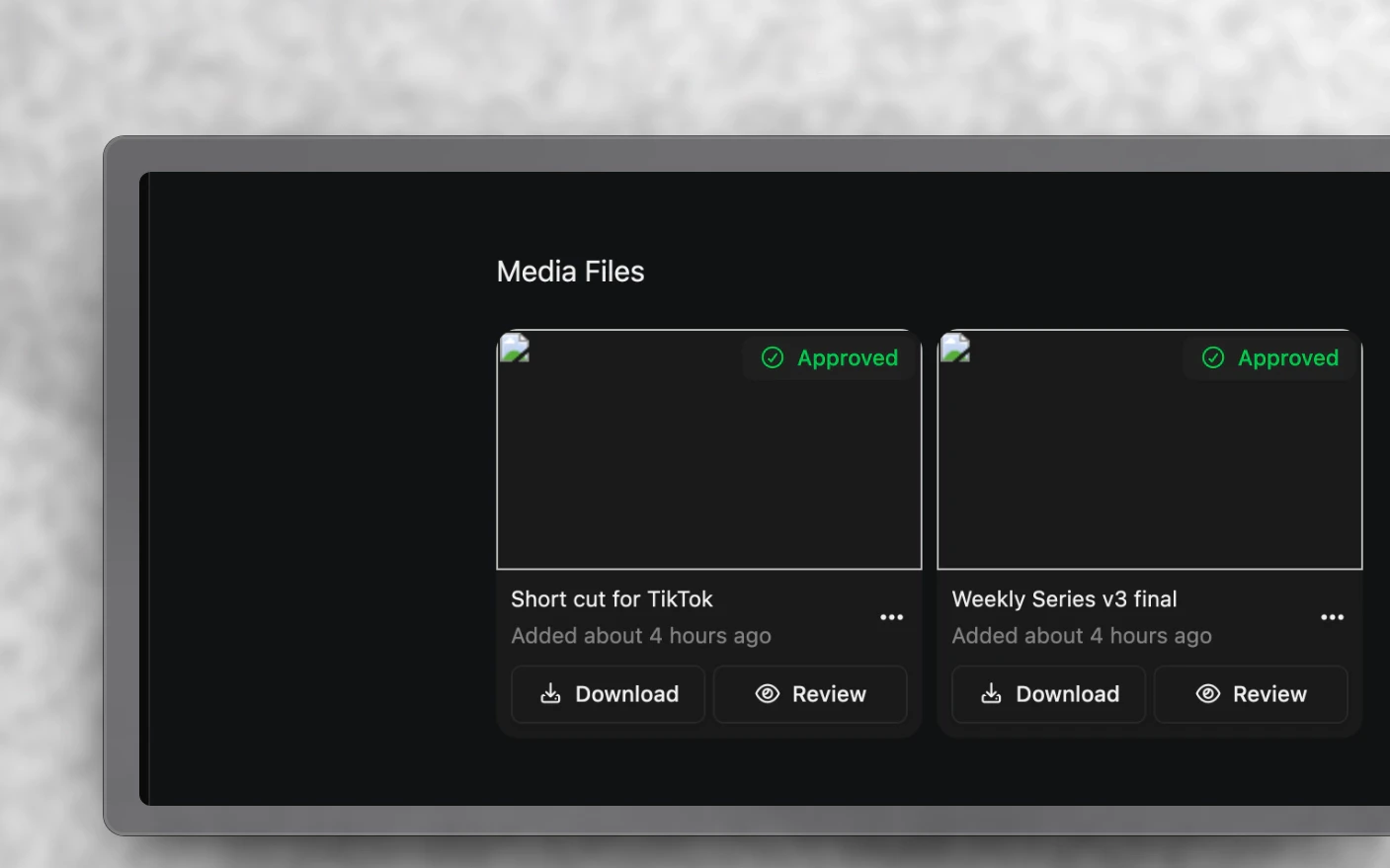Click the timestamp under Short cut for TikTok
The image size is (1390, 868).
pos(641,636)
